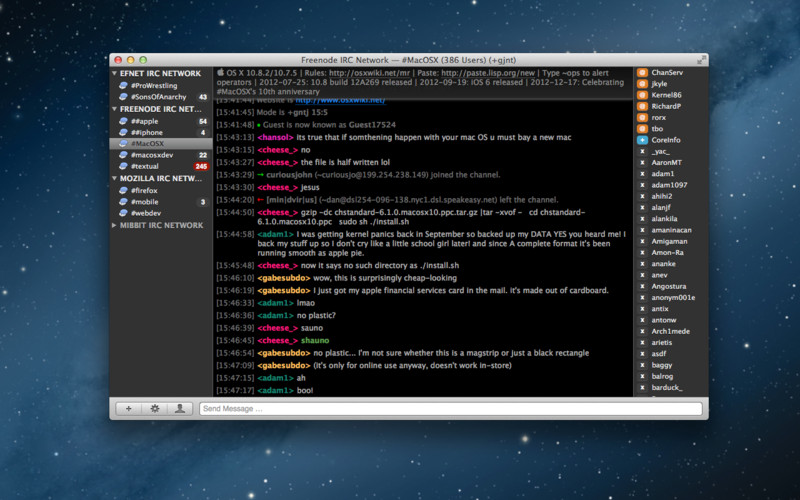Expand the MIBBIT IRC NETWORK group

[114, 225]
